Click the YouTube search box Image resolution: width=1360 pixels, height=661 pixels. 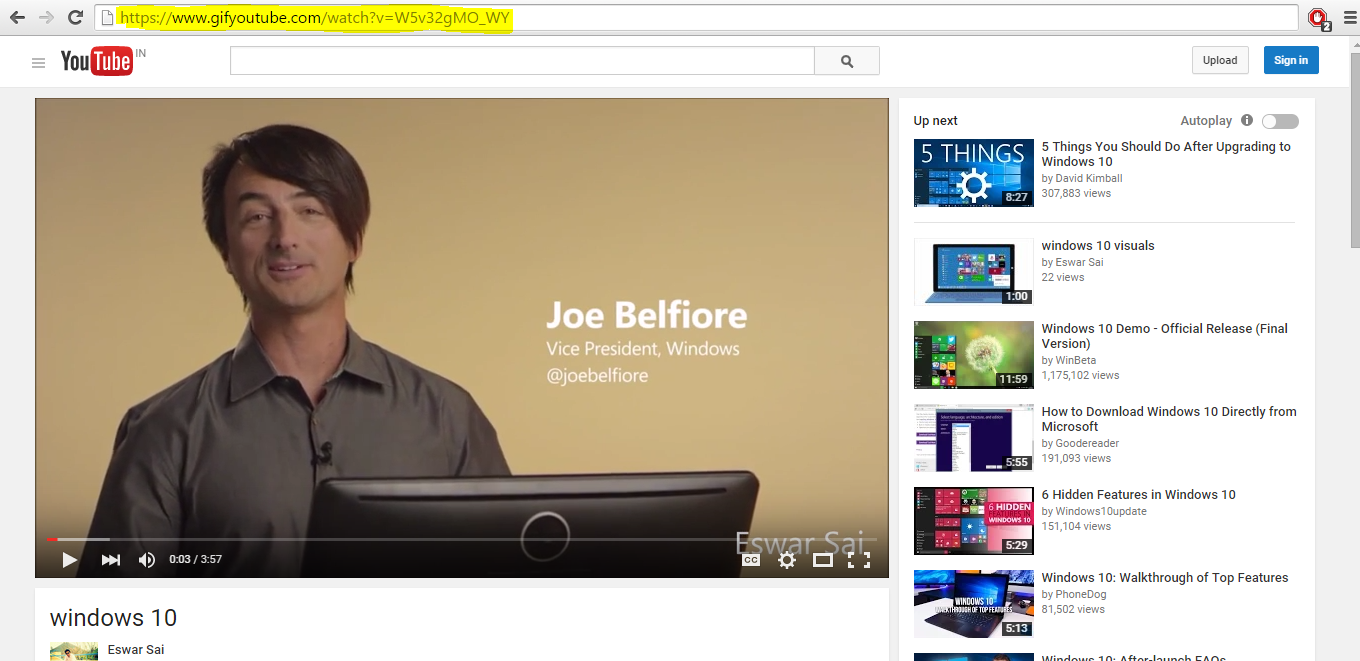tap(522, 61)
